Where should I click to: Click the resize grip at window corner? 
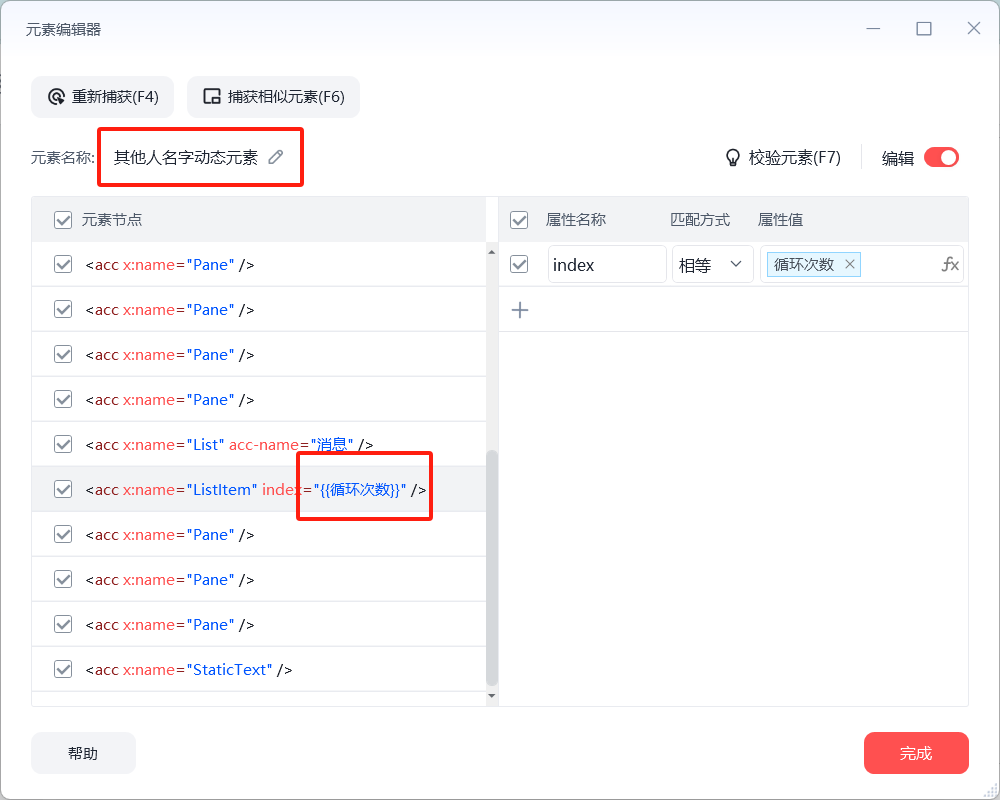coord(991,791)
